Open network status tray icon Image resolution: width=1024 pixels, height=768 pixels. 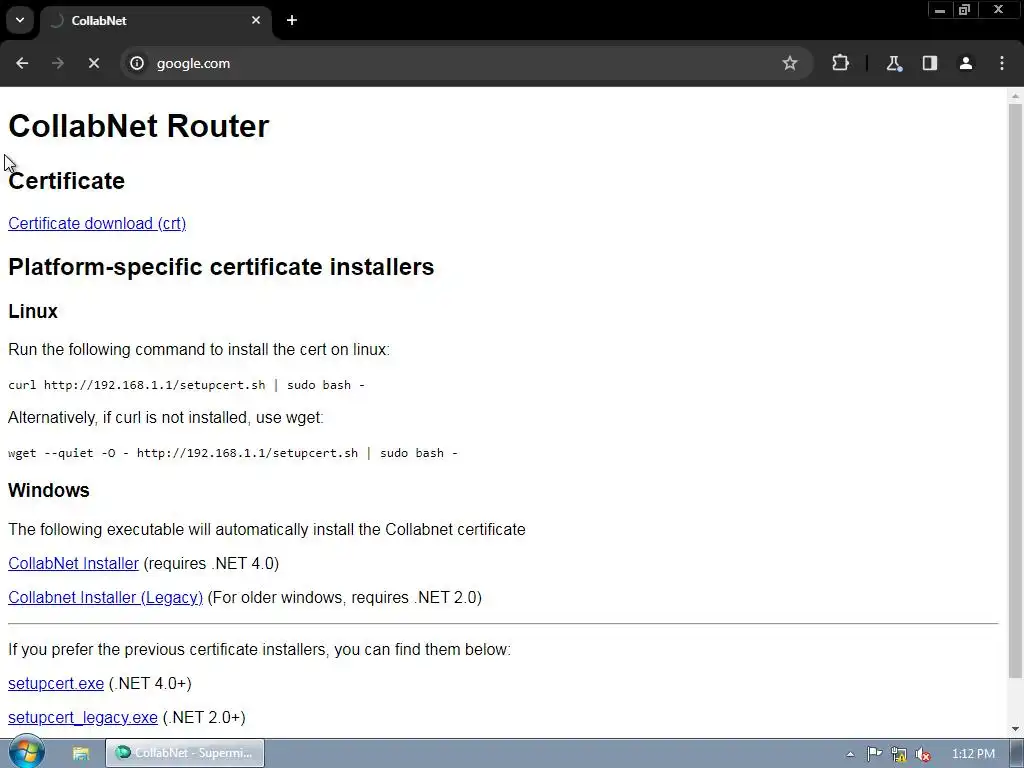point(899,754)
